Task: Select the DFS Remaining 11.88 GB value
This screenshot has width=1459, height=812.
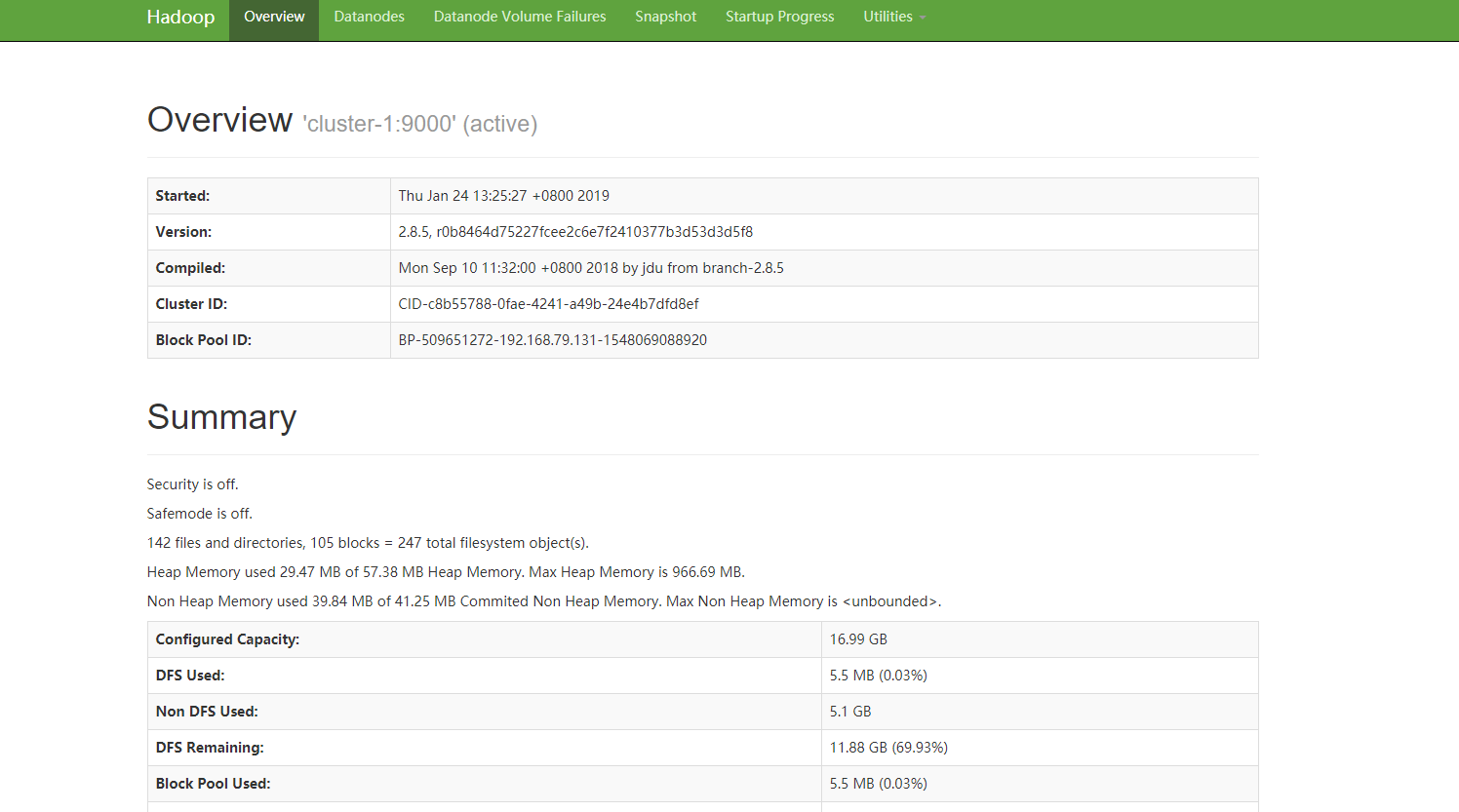Action: coord(888,748)
